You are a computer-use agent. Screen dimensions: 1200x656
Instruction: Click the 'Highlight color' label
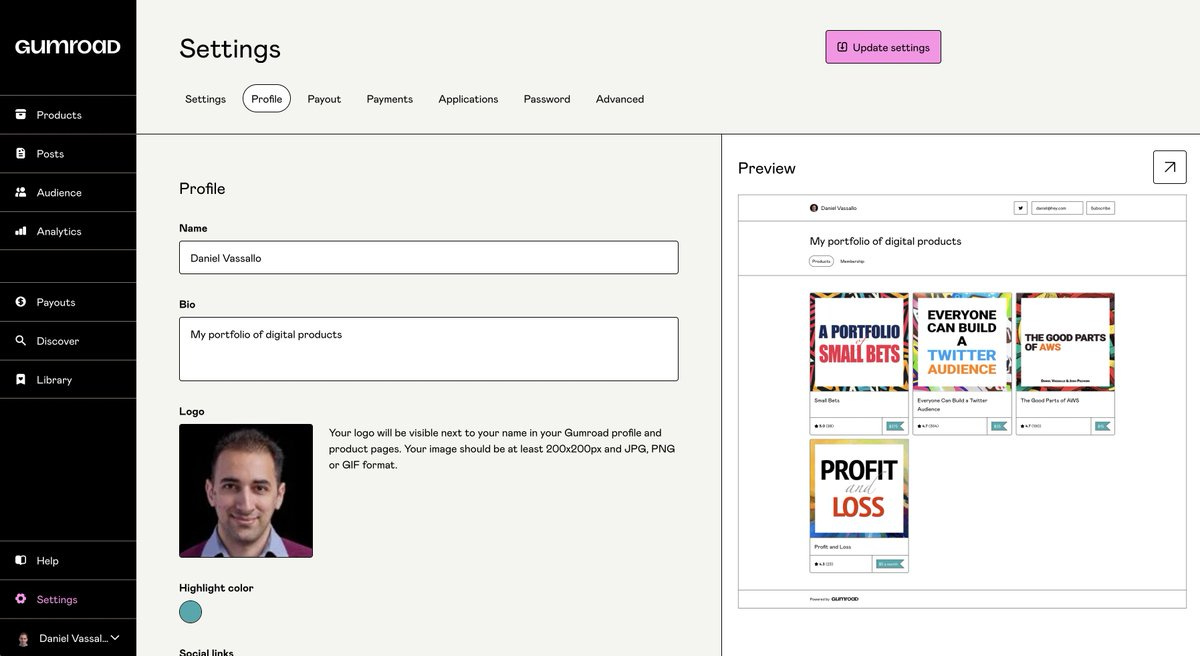(x=216, y=588)
